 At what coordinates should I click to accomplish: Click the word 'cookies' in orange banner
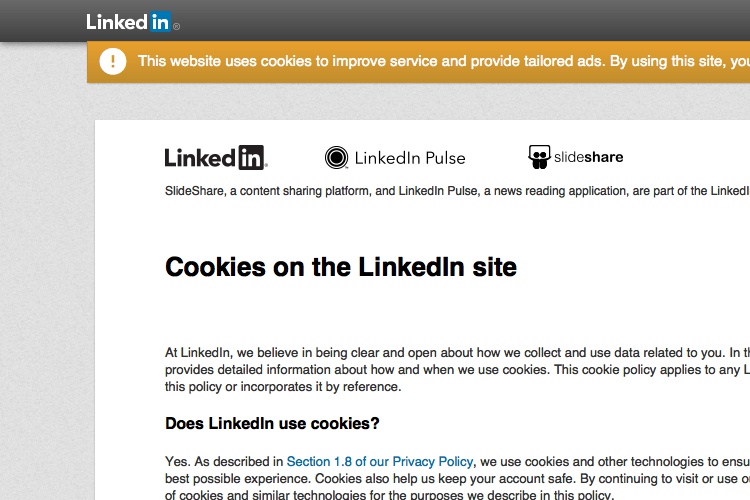286,61
